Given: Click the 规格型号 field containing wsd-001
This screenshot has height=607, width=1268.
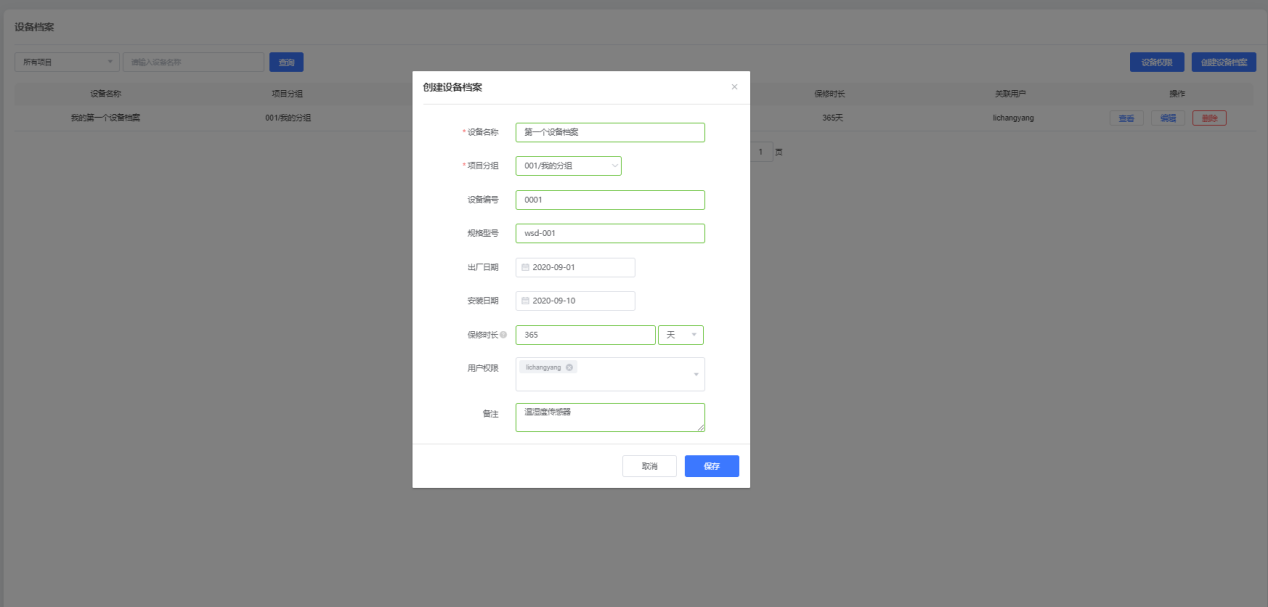Looking at the screenshot, I should pyautogui.click(x=610, y=234).
